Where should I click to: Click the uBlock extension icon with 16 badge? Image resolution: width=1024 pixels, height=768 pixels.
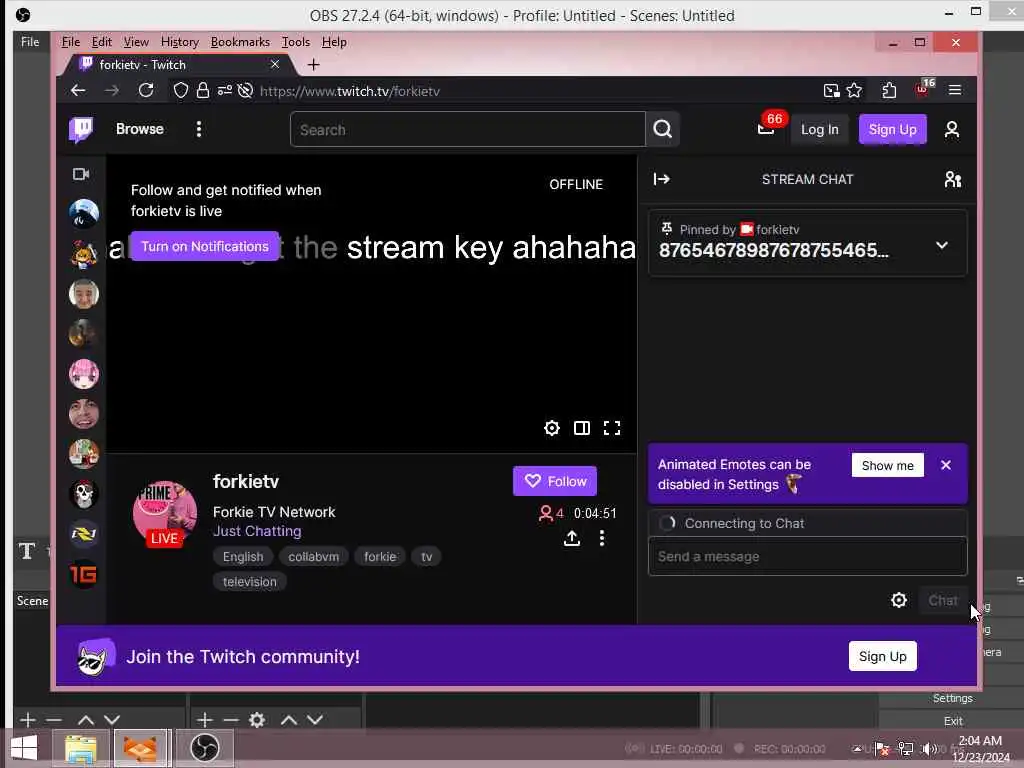[x=923, y=89]
